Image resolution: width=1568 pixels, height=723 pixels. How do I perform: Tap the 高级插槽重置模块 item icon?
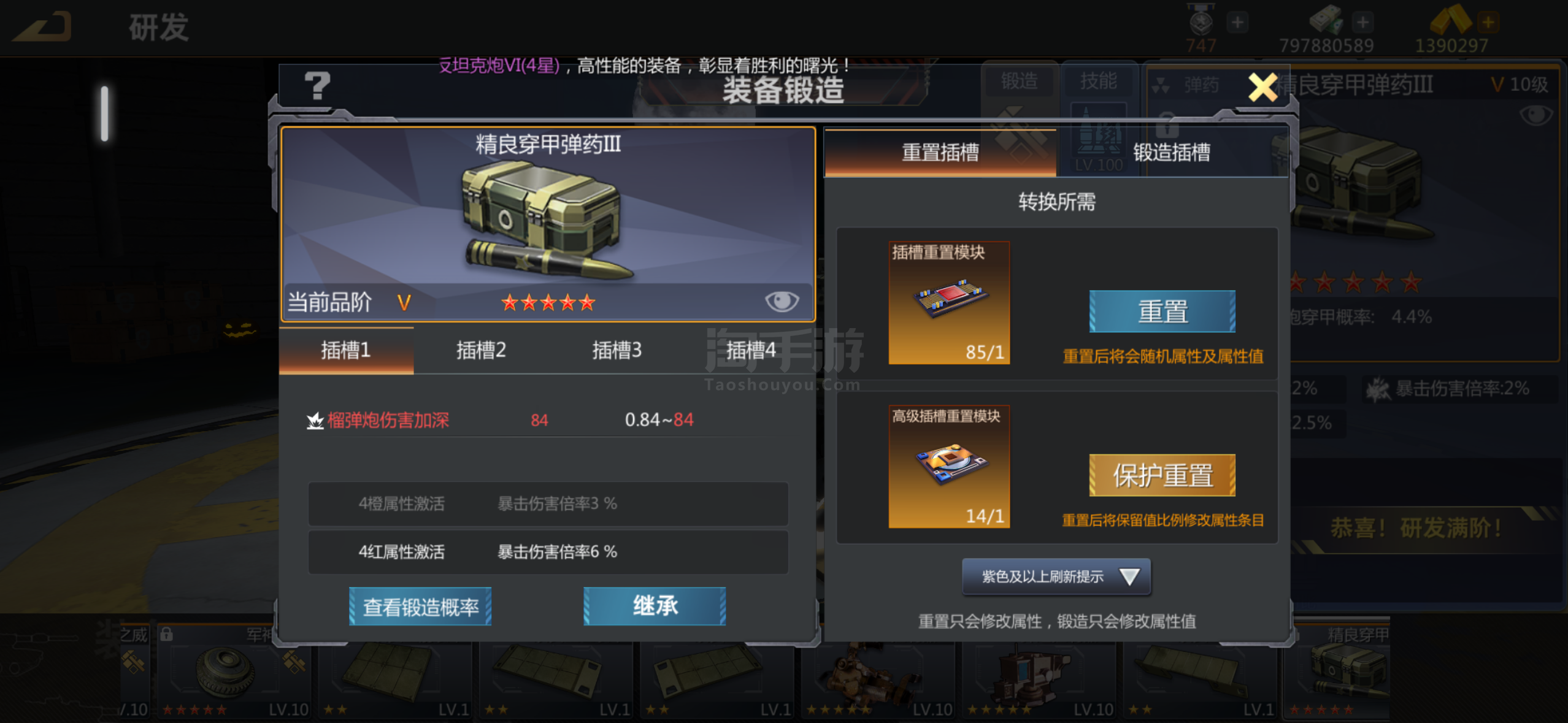tap(949, 466)
